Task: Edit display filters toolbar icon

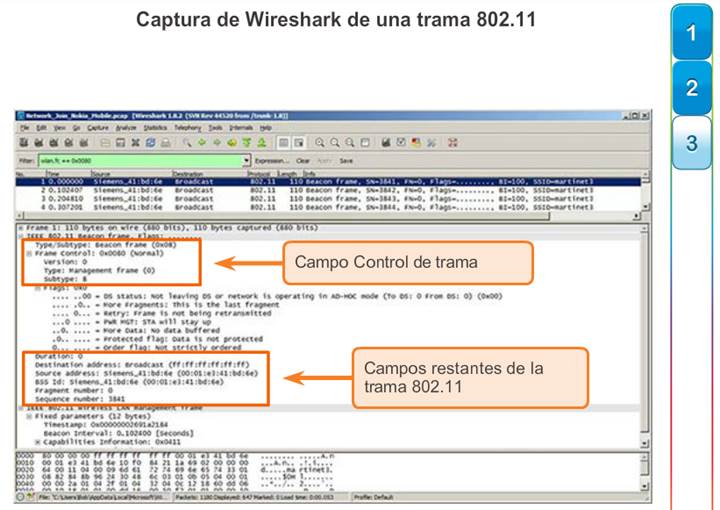Action: pyautogui.click(x=401, y=143)
